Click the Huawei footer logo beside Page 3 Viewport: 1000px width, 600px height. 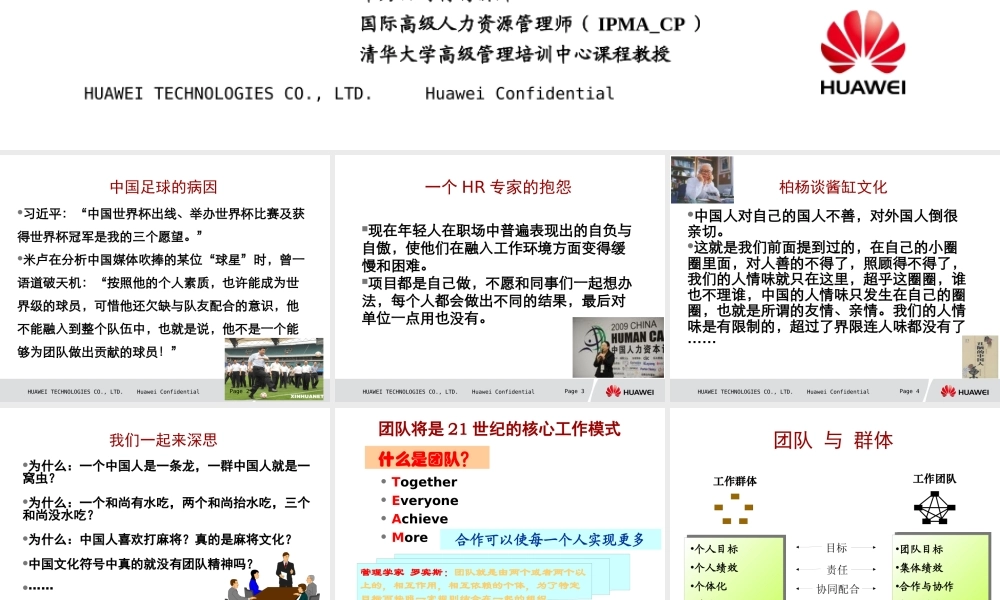629,391
